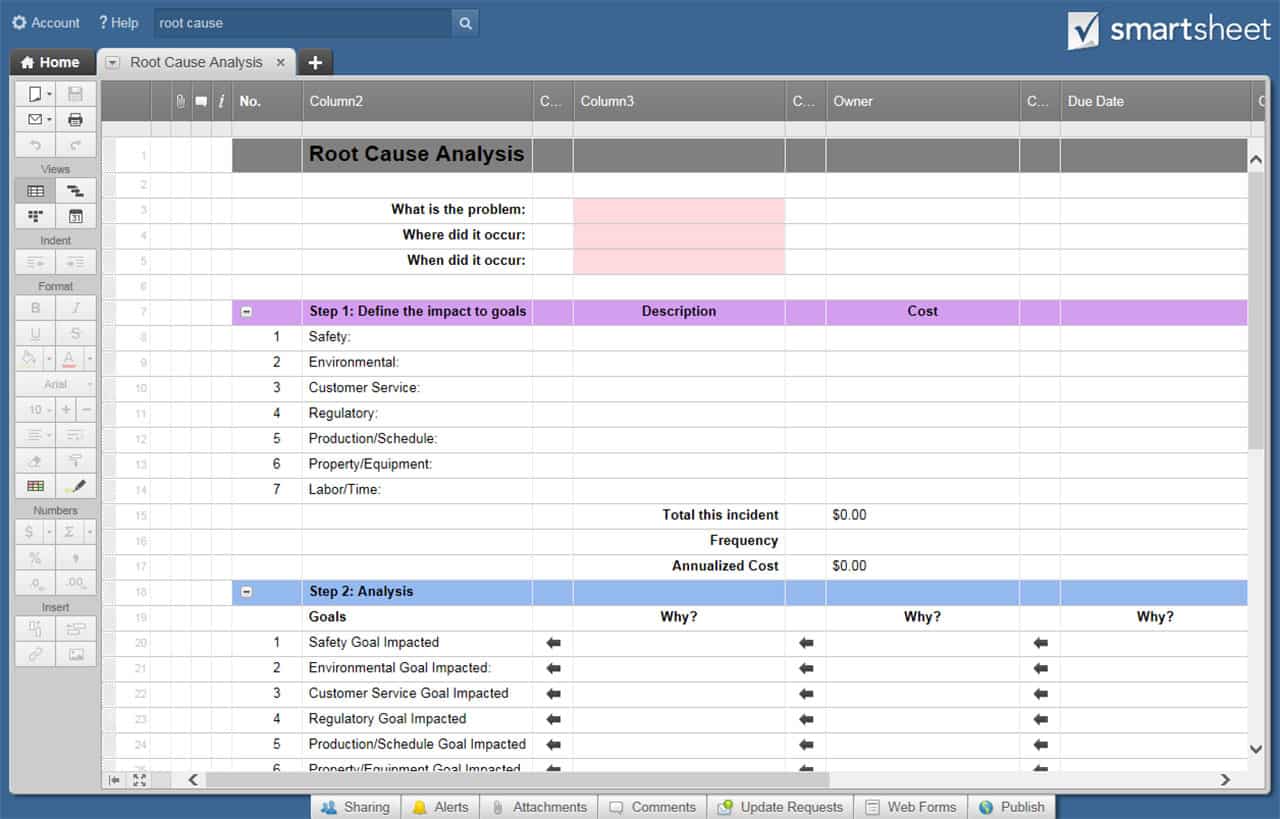Open the Sharing panel
The height and width of the screenshot is (819, 1280).
(x=356, y=807)
